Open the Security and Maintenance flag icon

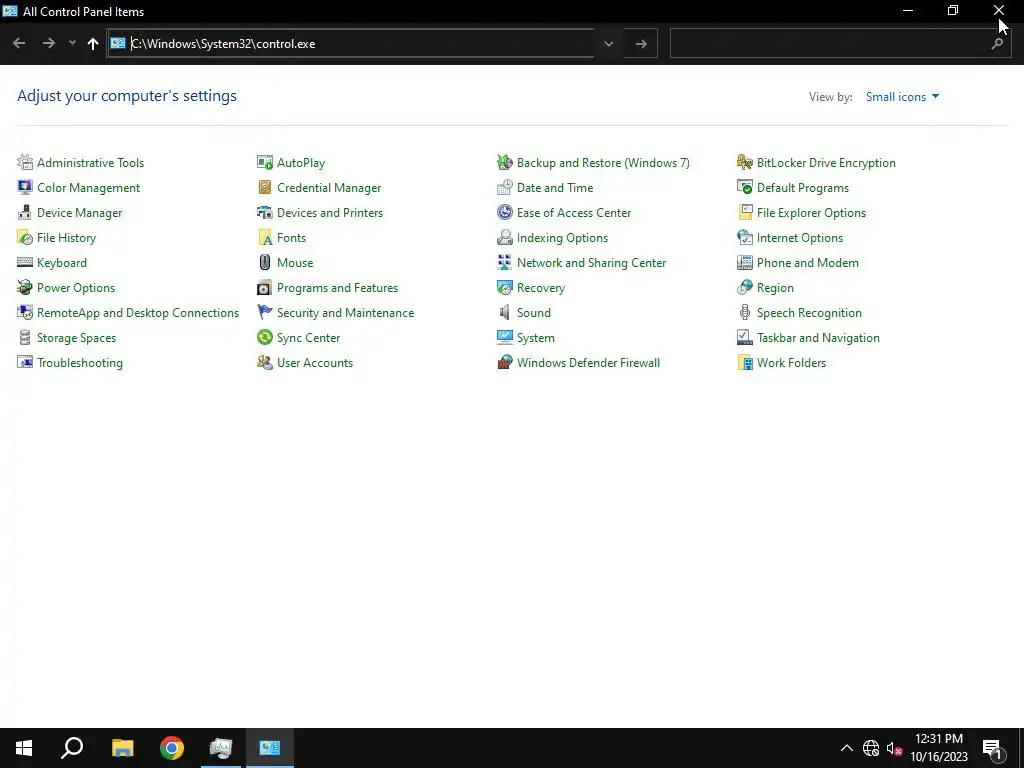pyautogui.click(x=264, y=312)
